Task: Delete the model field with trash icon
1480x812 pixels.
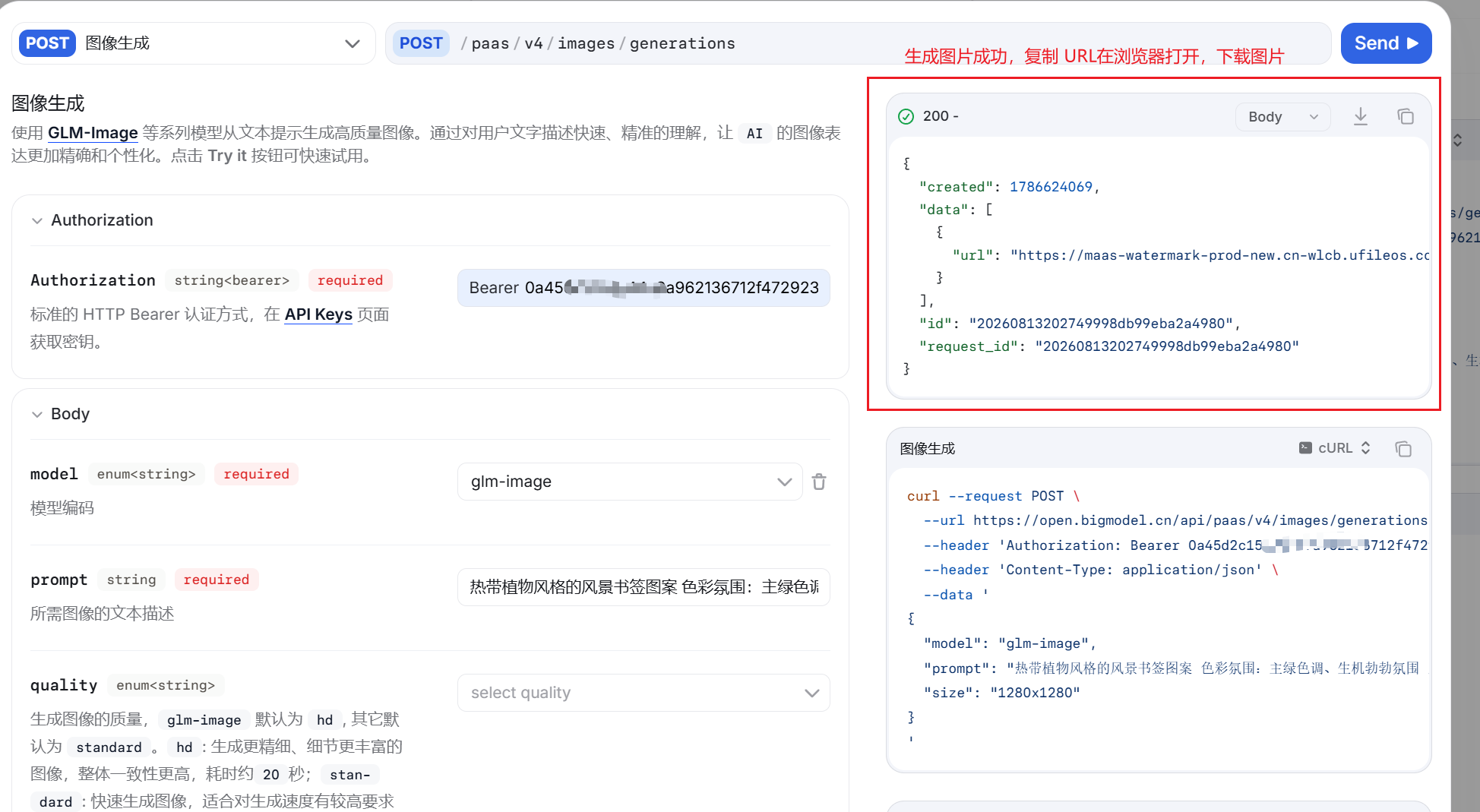Action: click(x=819, y=482)
